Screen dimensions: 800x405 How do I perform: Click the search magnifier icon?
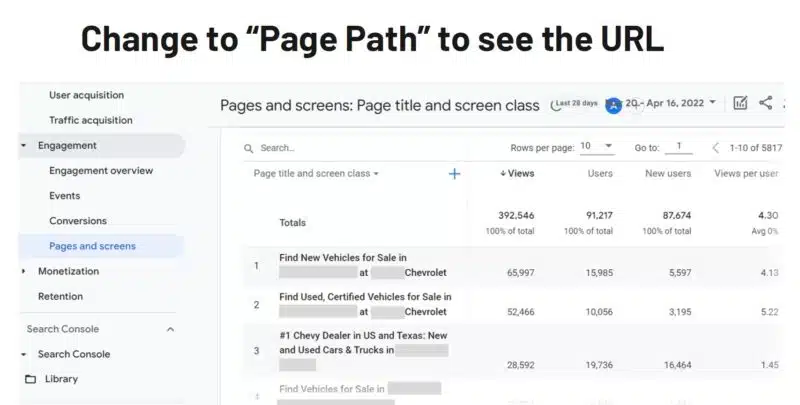[x=248, y=148]
